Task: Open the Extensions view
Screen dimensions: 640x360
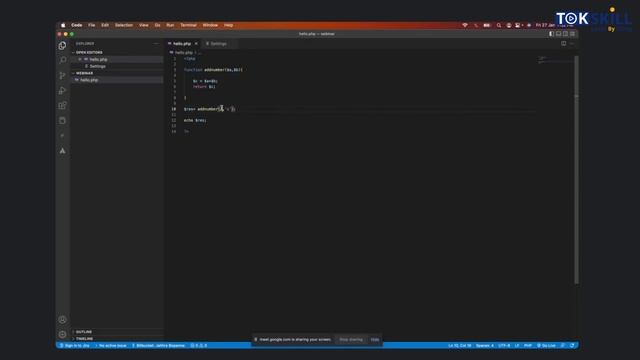Action: pyautogui.click(x=62, y=106)
